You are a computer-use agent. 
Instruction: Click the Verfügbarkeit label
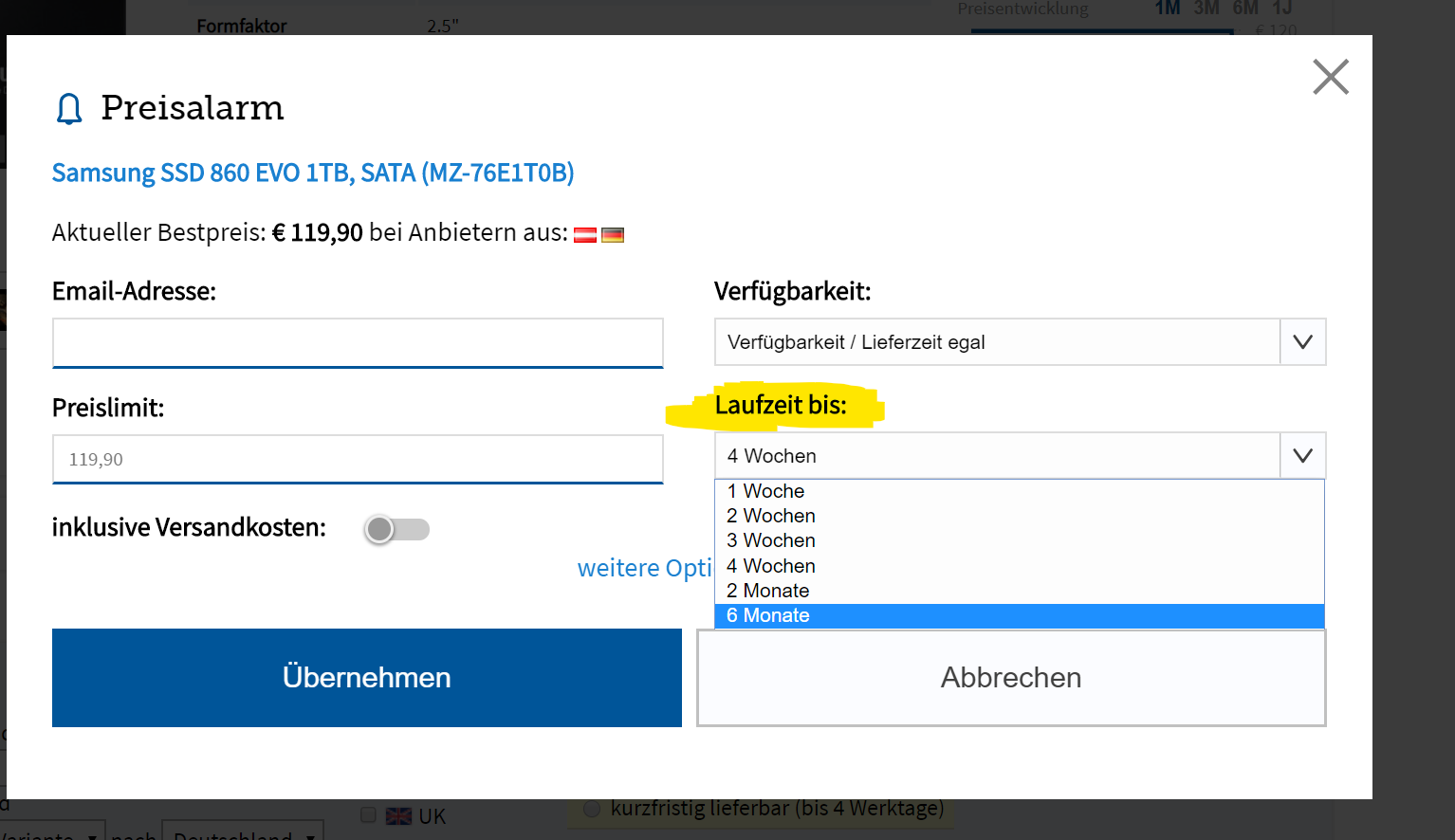click(x=793, y=291)
